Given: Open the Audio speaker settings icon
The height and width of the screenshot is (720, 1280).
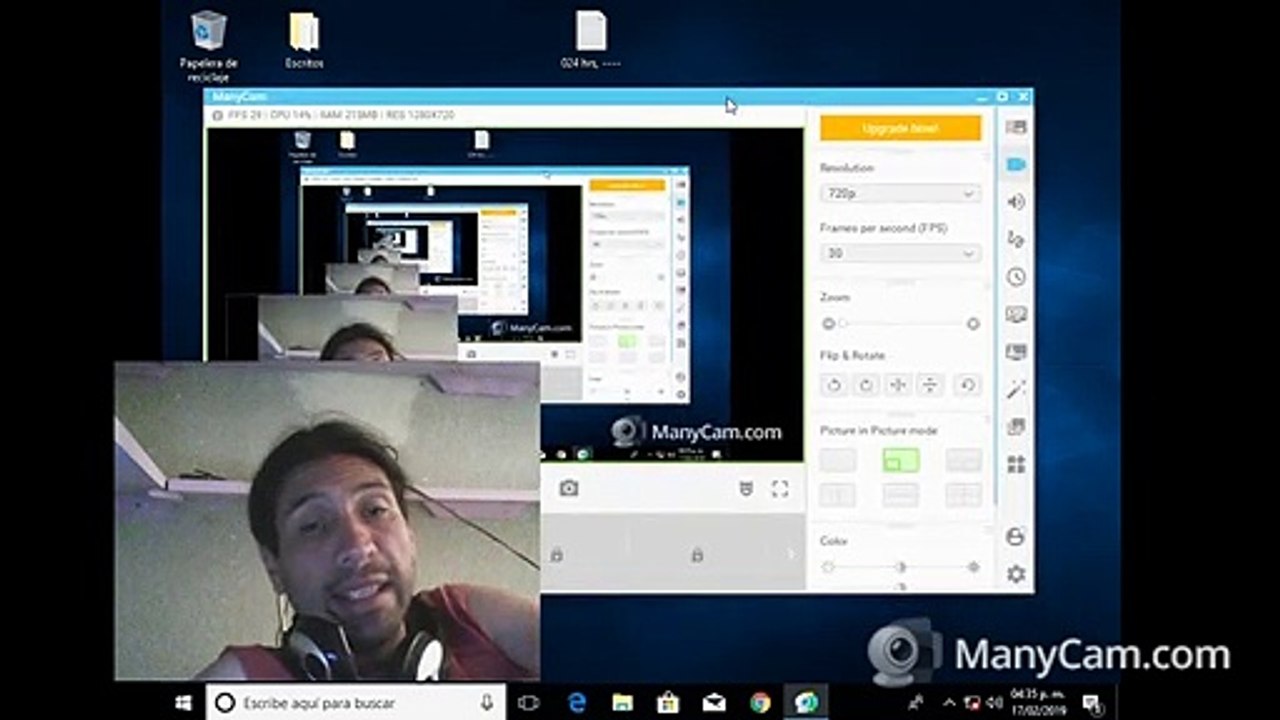Looking at the screenshot, I should (1016, 202).
